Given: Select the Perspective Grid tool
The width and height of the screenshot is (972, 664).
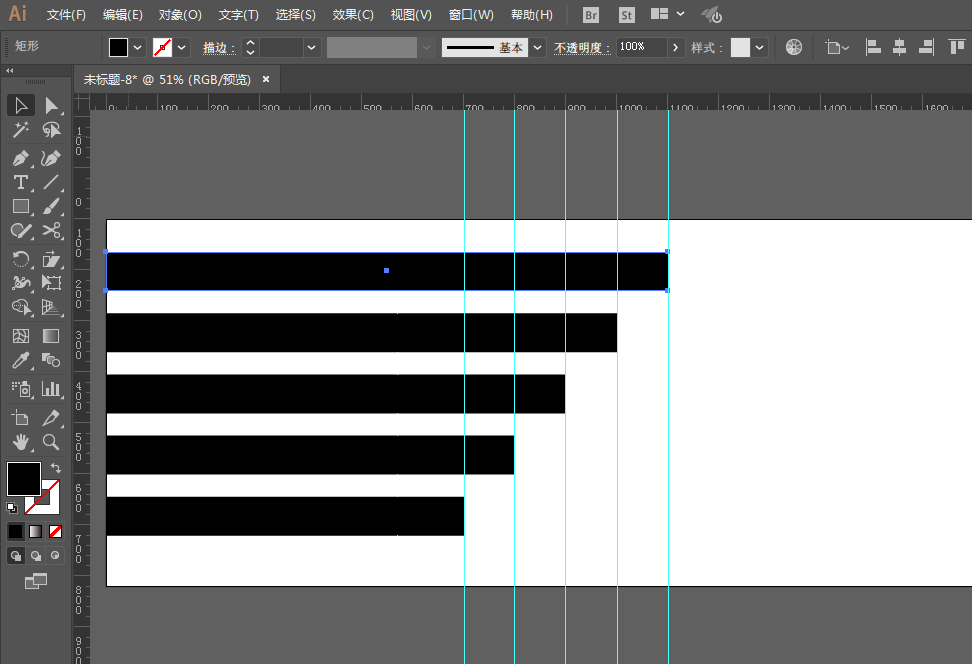Looking at the screenshot, I should (x=51, y=308).
